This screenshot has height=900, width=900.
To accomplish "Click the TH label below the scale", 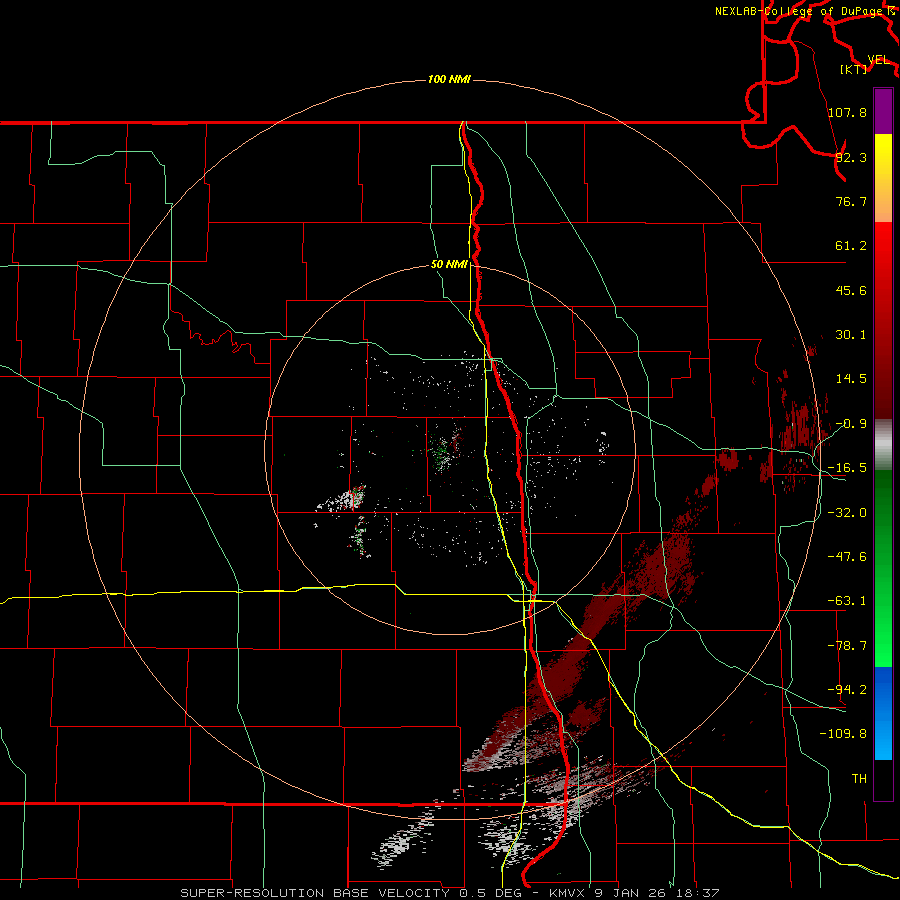I will click(x=859, y=778).
